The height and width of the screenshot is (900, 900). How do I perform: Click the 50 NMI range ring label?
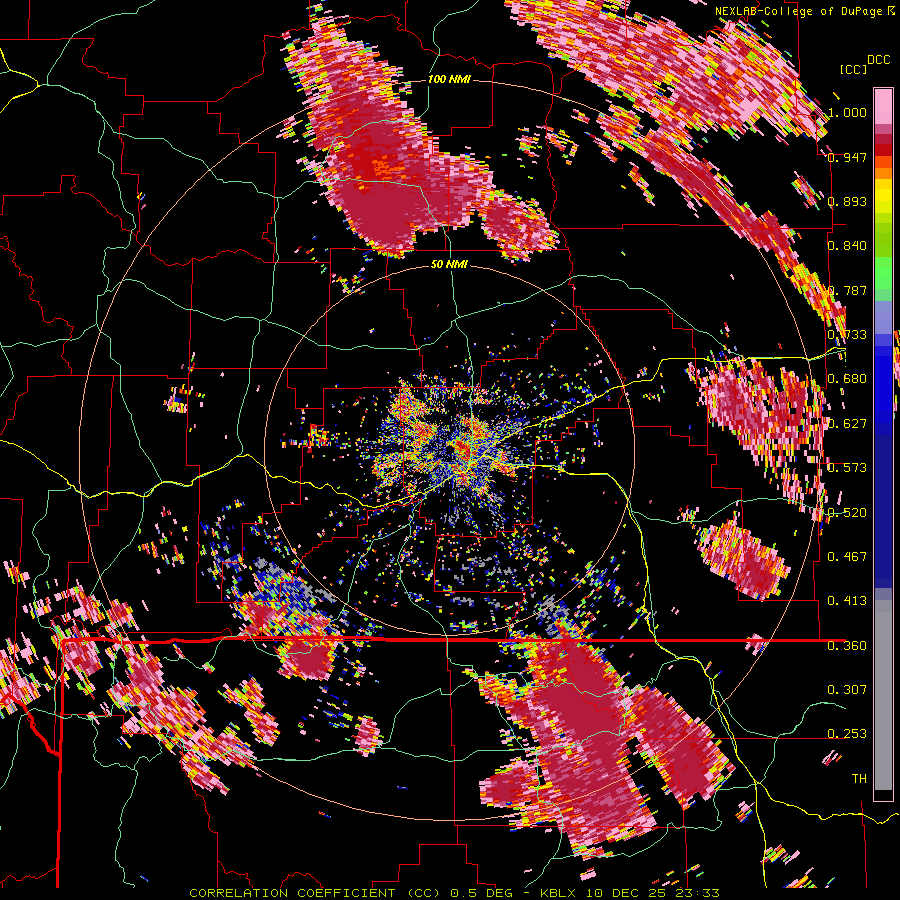[448, 264]
